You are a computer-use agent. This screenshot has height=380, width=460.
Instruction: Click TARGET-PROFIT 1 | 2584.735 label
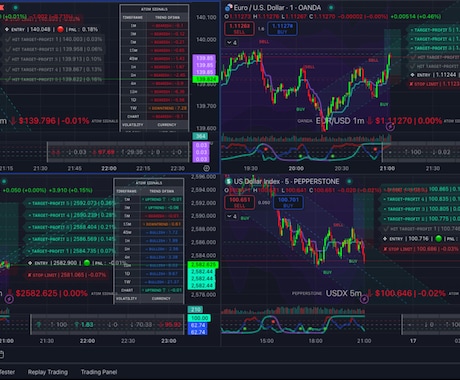click(70, 251)
